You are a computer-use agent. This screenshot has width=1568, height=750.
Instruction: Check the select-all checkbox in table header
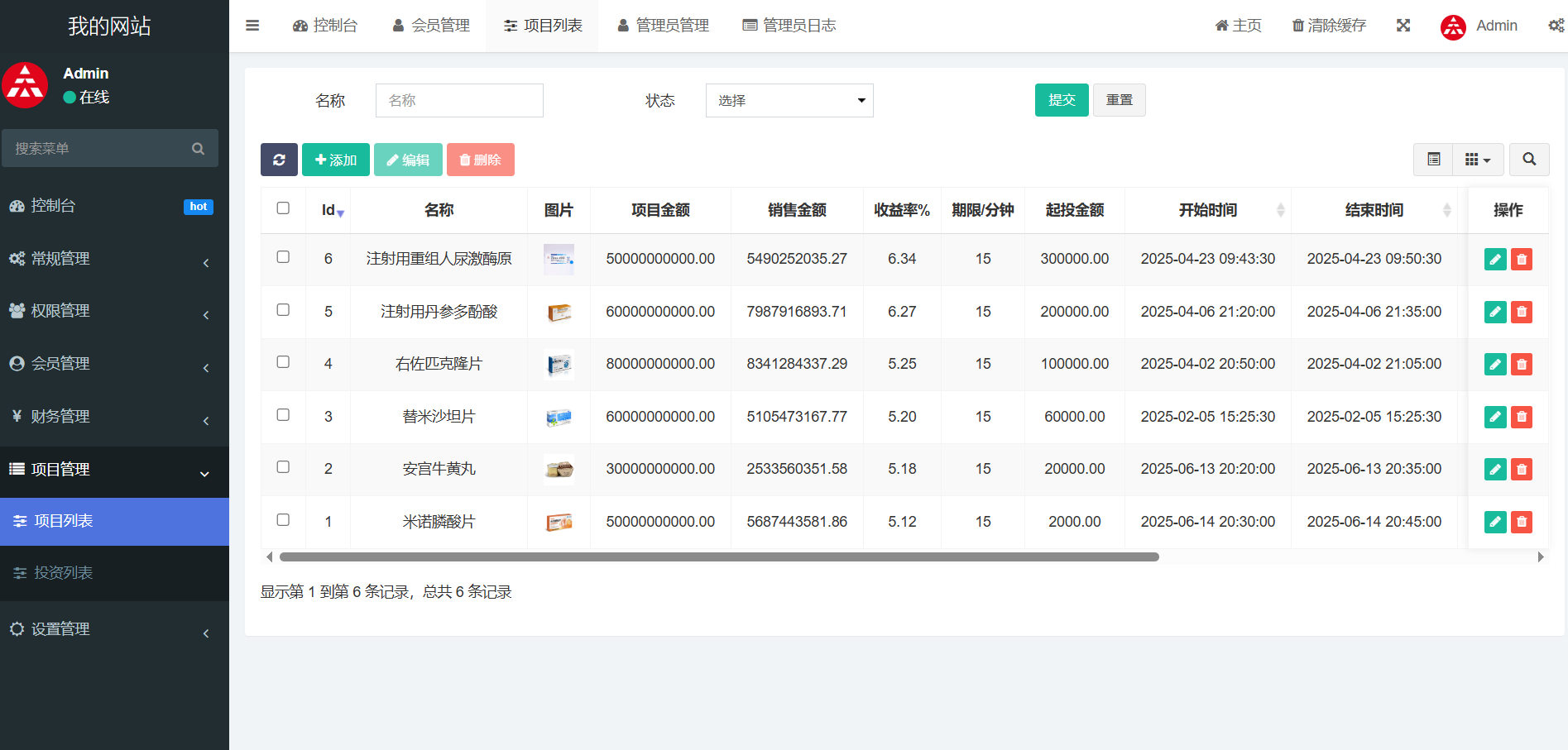click(x=283, y=208)
